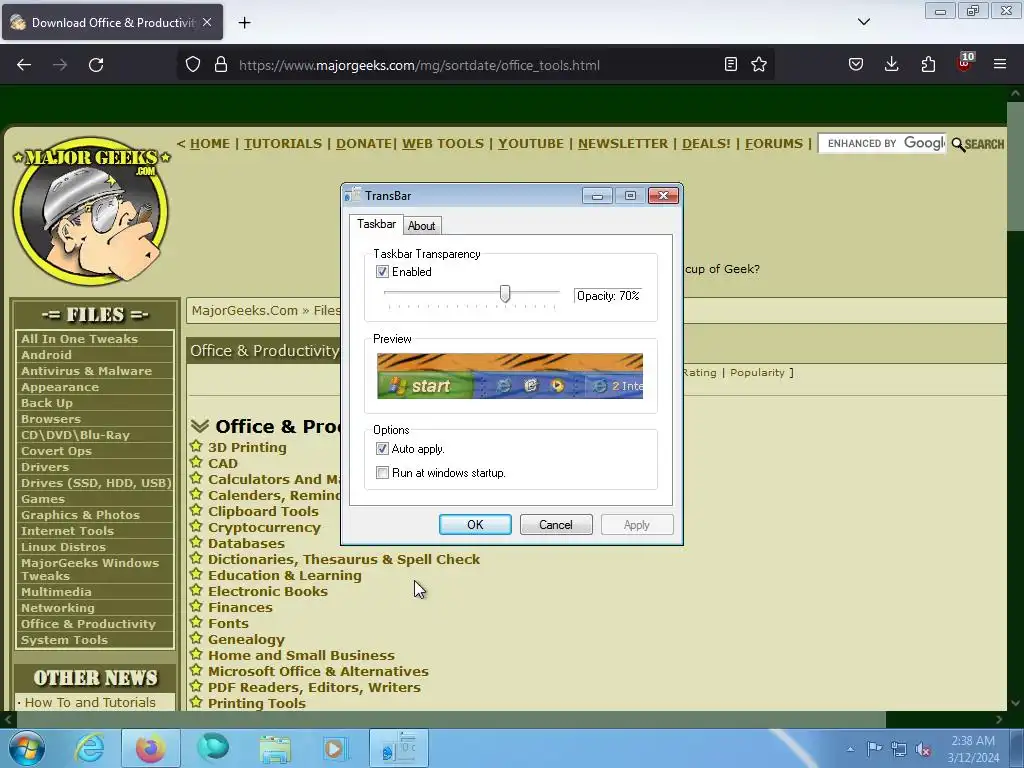Launch Internet Explorer from taskbar

89,748
